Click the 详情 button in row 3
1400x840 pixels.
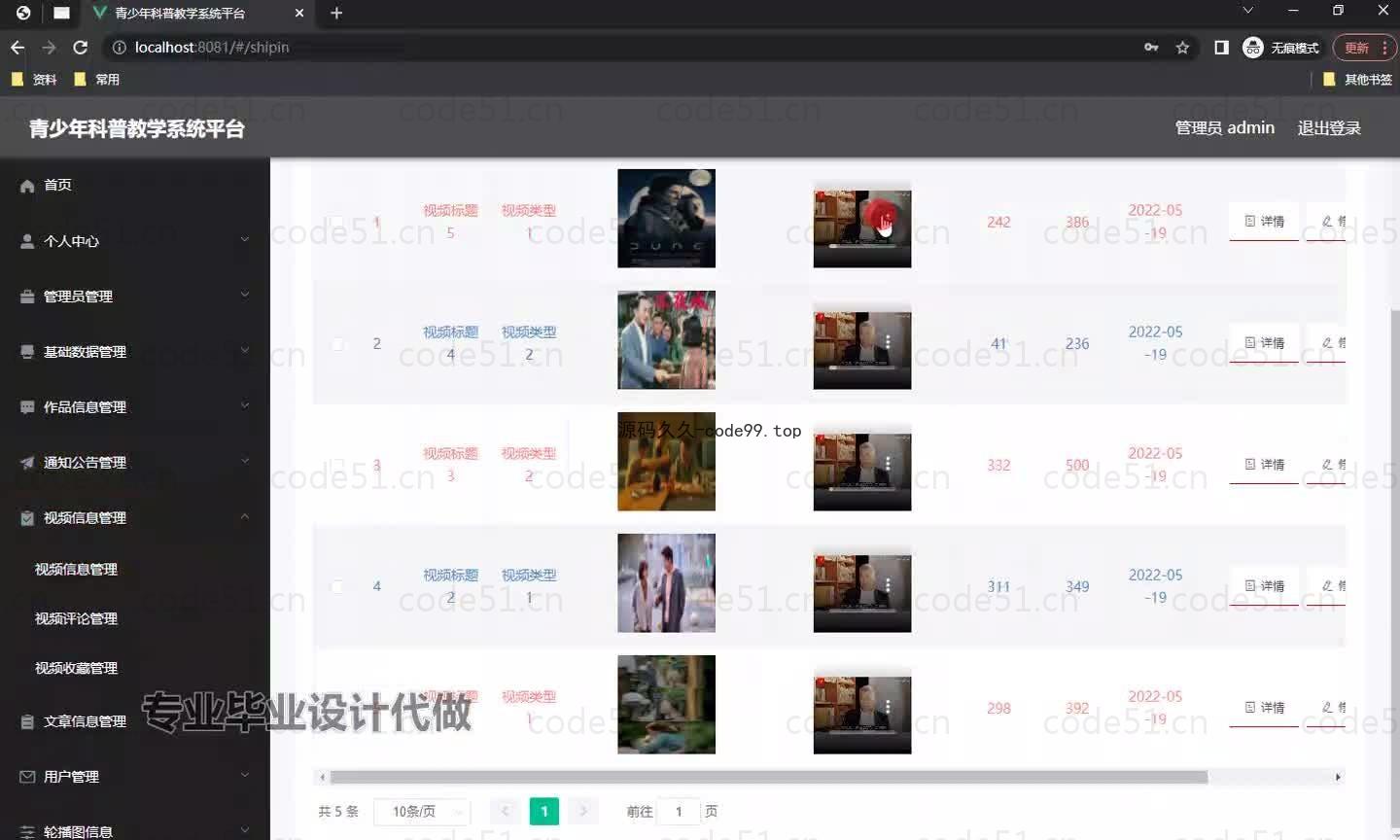click(x=1264, y=465)
